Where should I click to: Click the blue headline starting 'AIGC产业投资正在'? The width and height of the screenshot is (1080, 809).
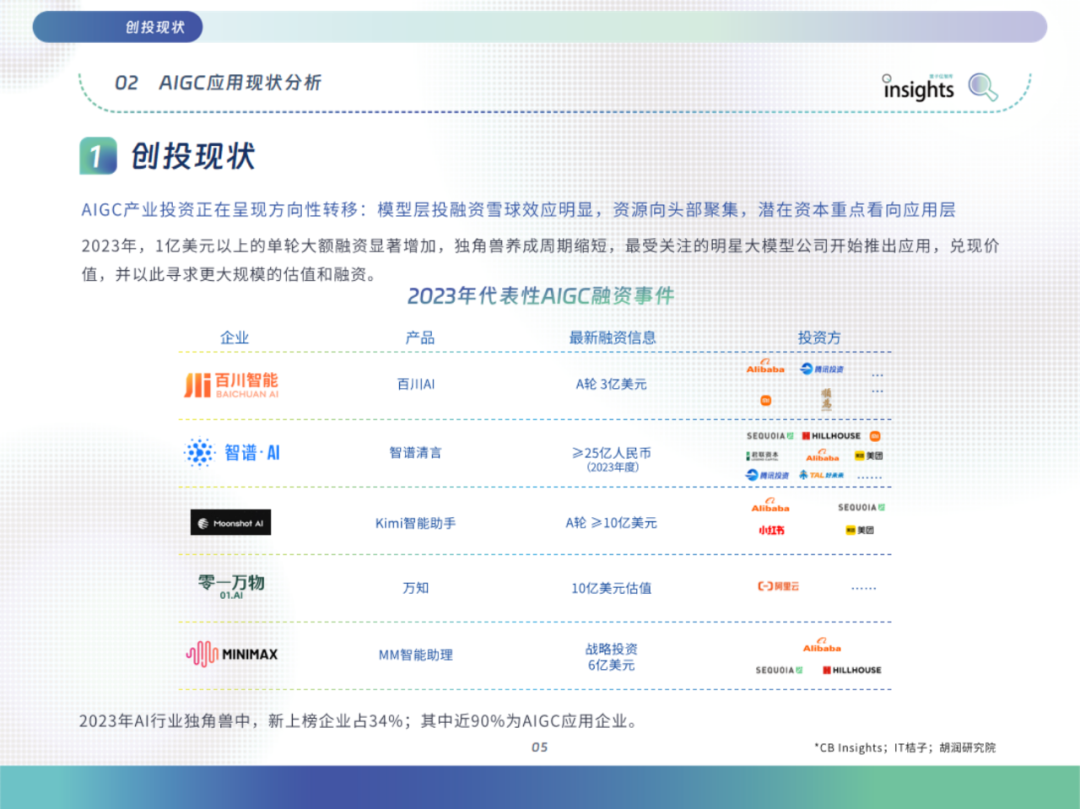518,209
